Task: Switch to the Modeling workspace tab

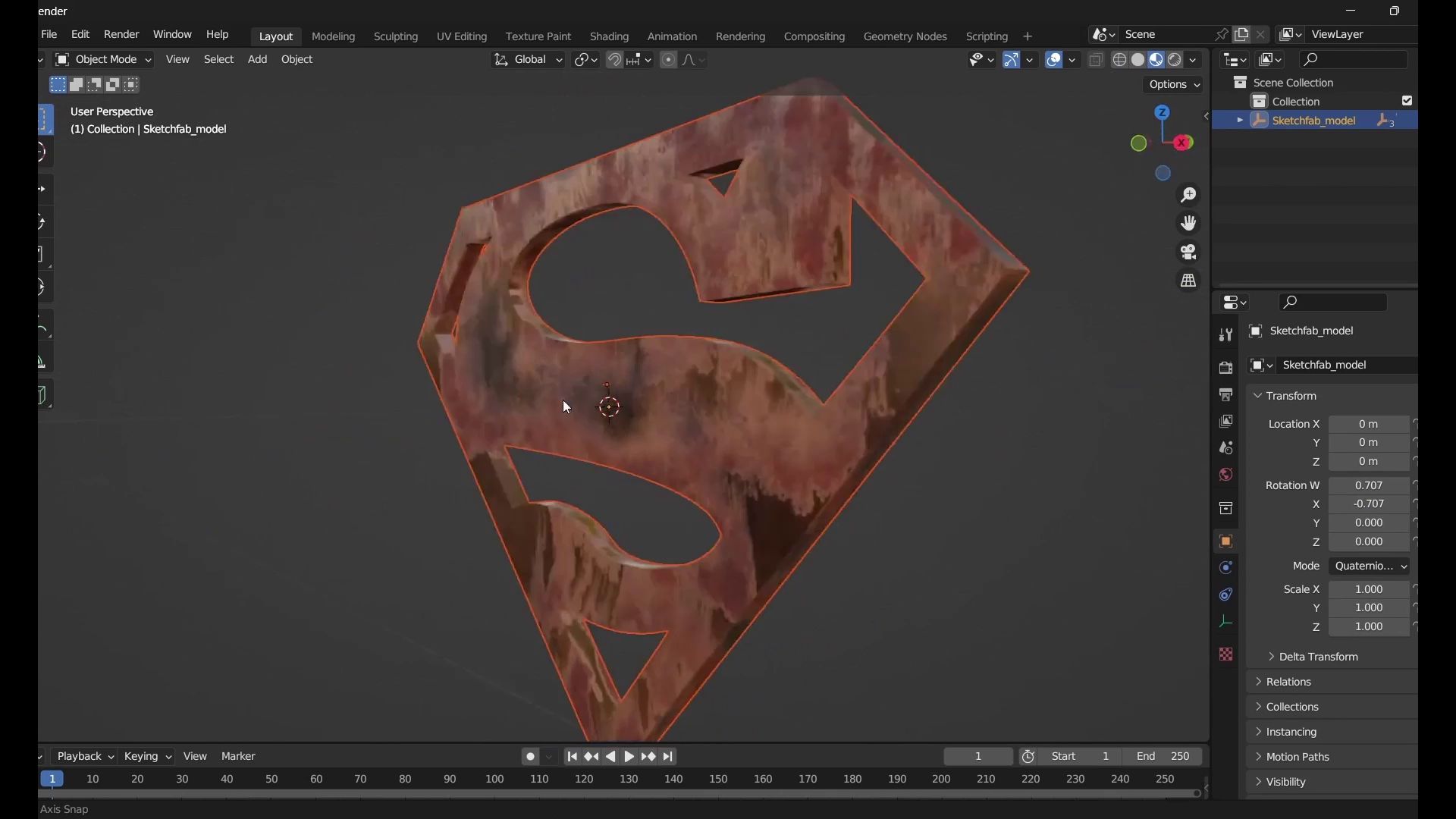Action: pos(334,36)
